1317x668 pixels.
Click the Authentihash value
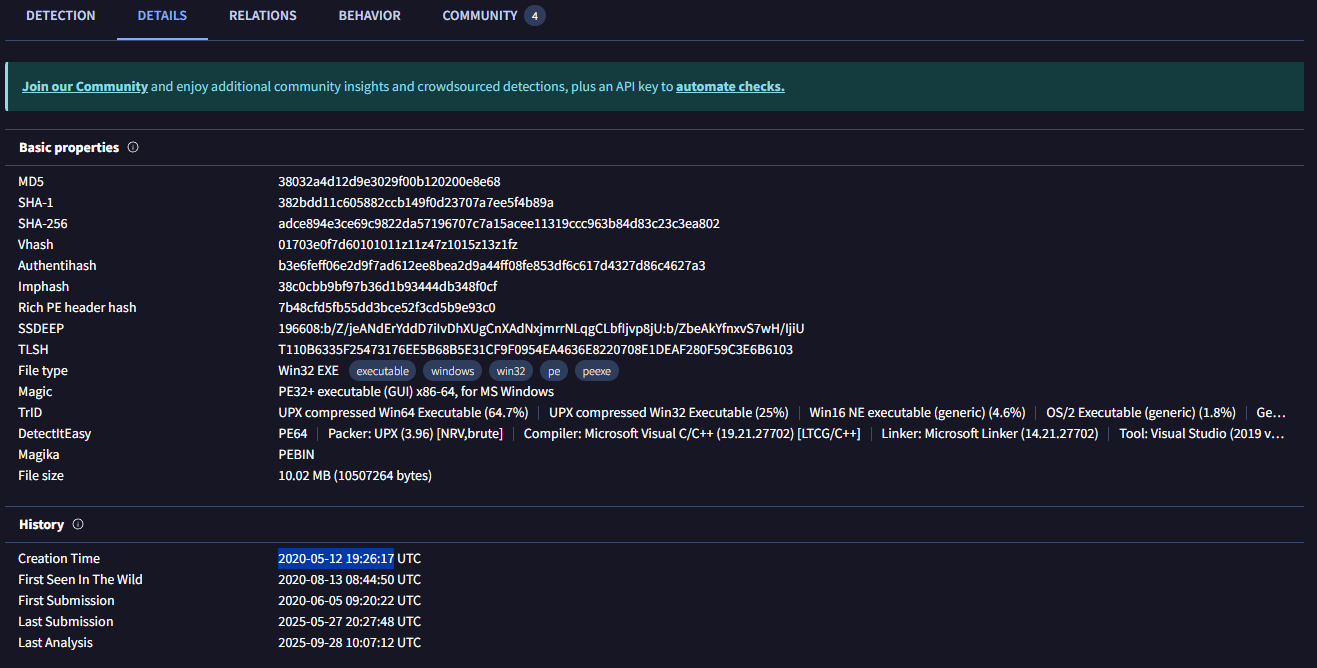[492, 265]
